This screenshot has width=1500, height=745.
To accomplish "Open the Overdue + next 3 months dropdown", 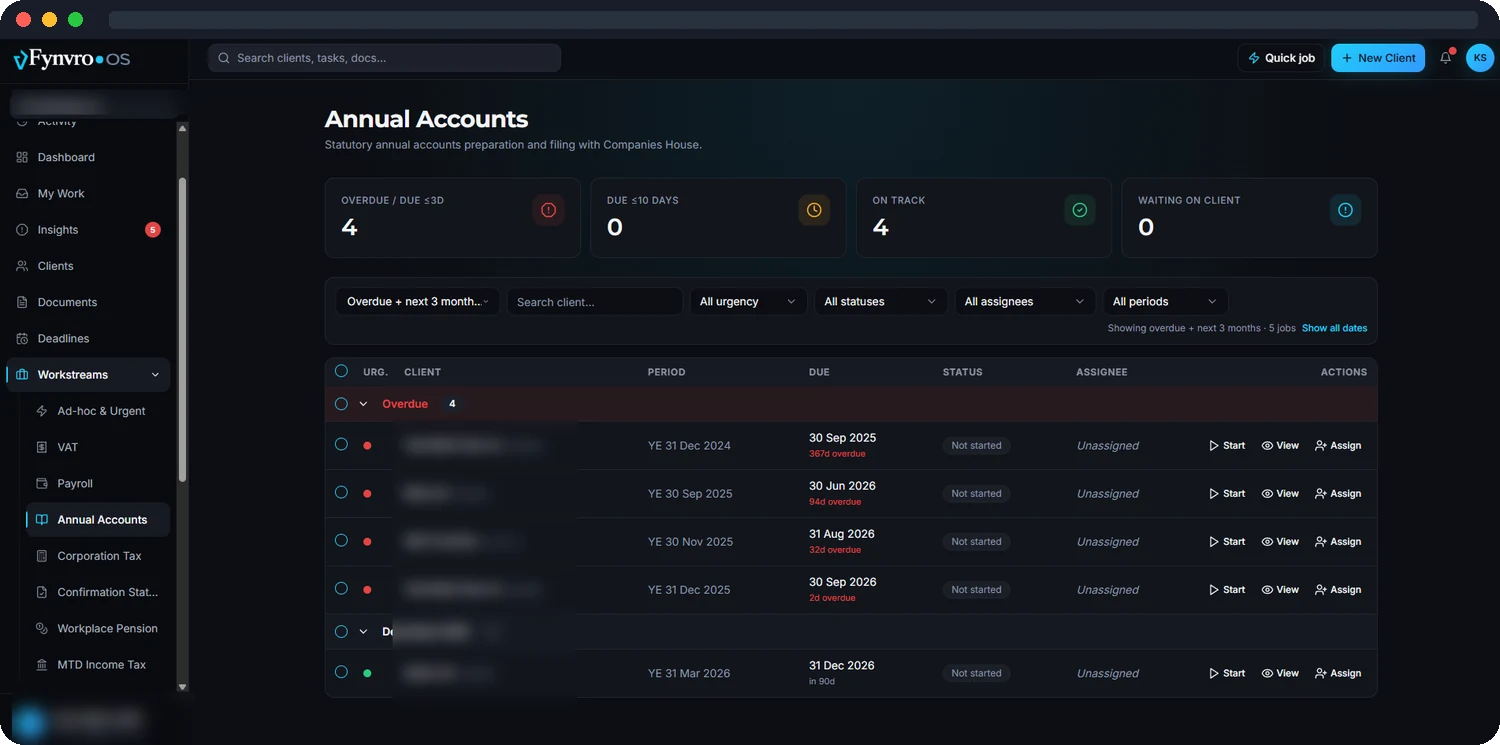I will 417,302.
